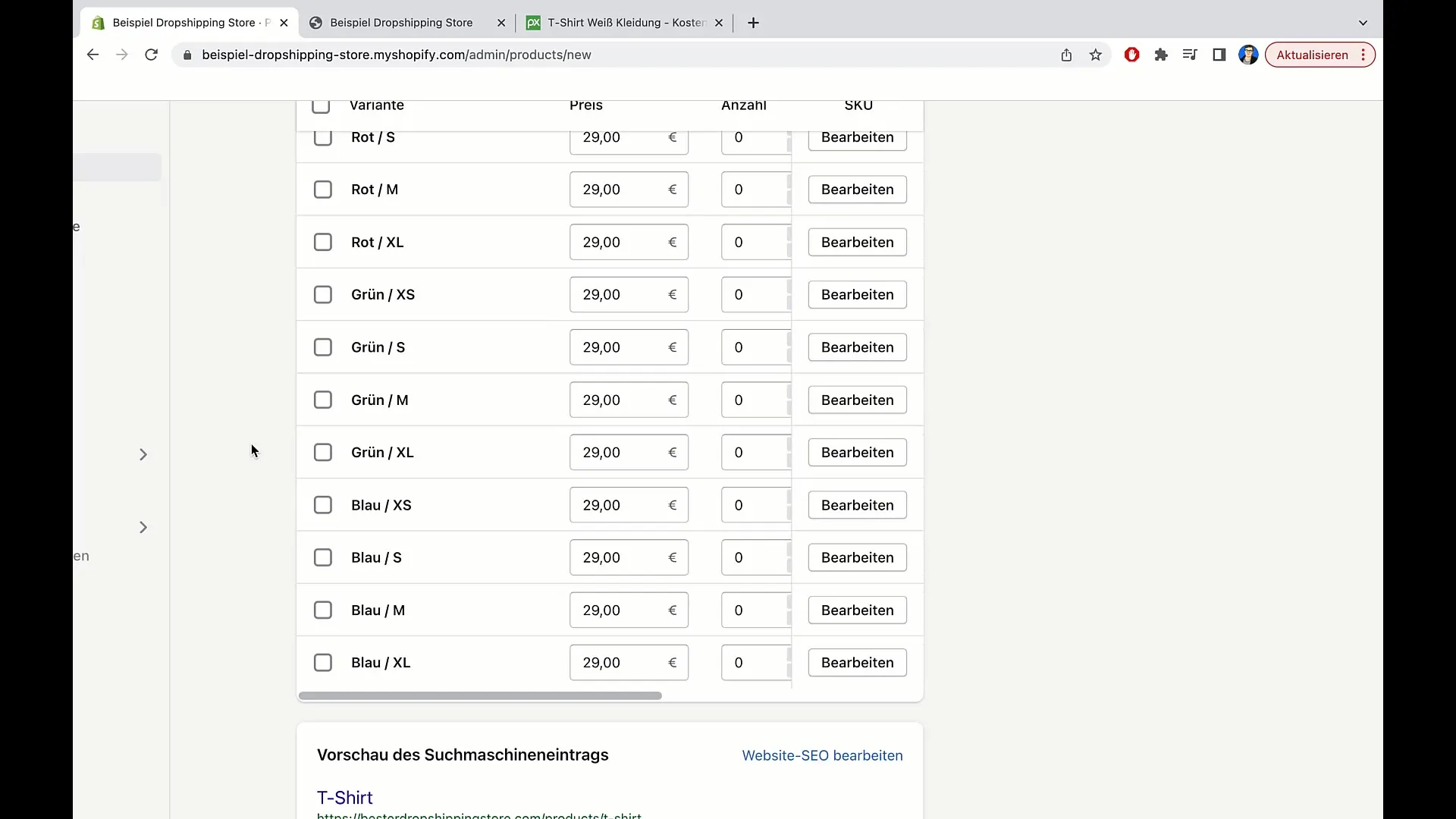Edit the Grün / XS variant via Bearbeiten
The image size is (1456, 819).
point(857,294)
